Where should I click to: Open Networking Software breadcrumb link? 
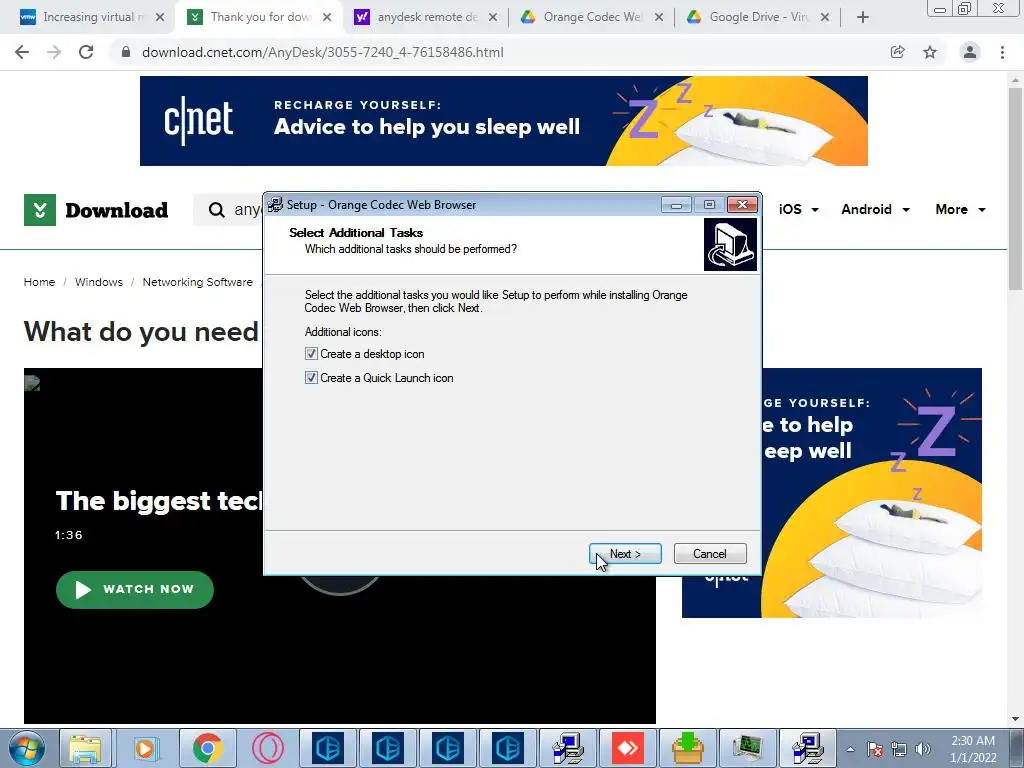tap(197, 282)
